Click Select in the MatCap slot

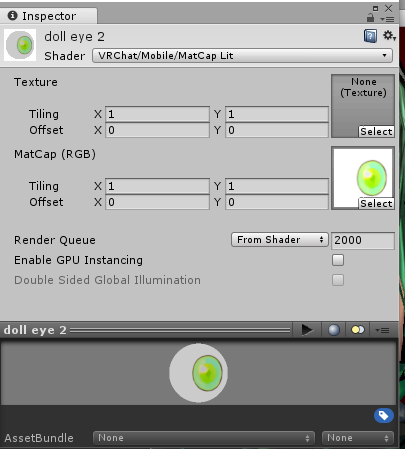pos(376,204)
